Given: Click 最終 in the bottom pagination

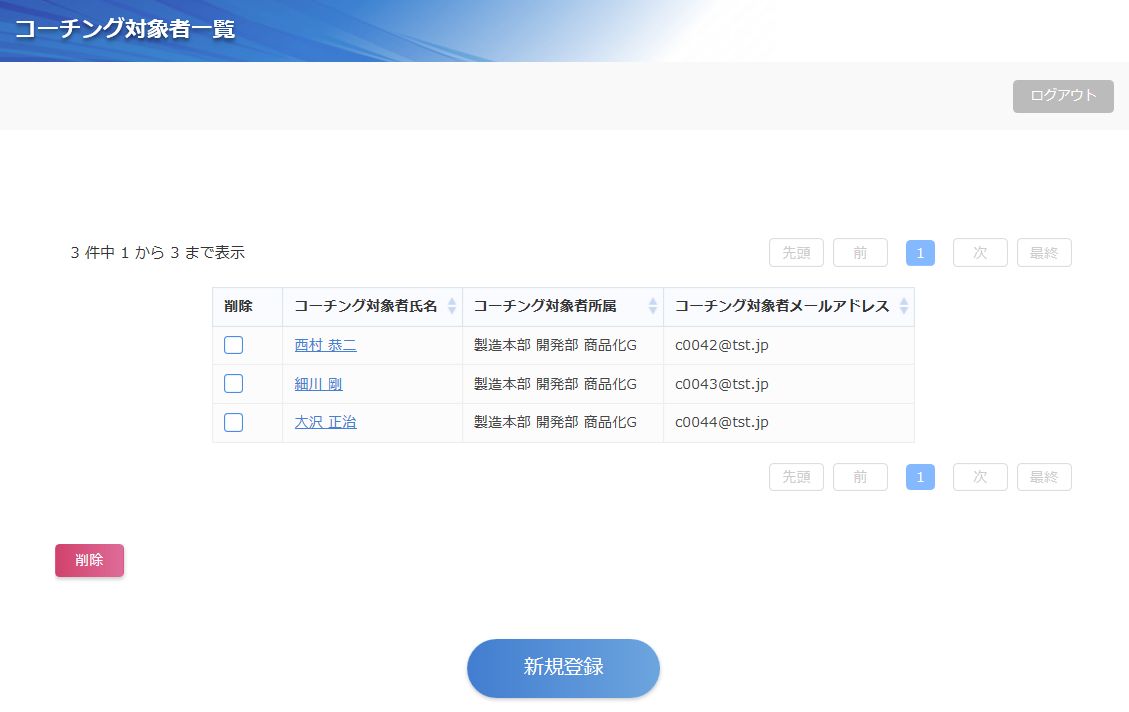Looking at the screenshot, I should pyautogui.click(x=1044, y=477).
